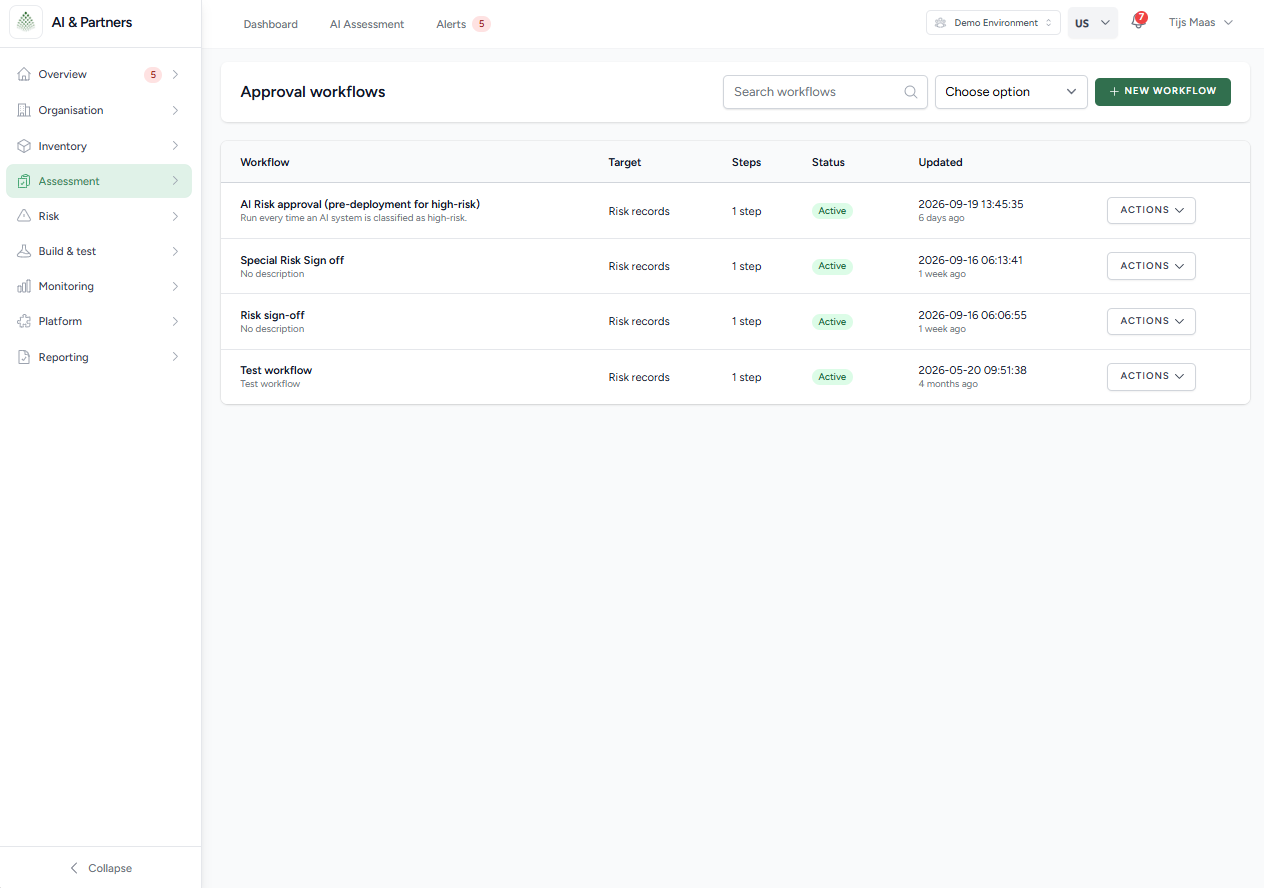The width and height of the screenshot is (1264, 888).
Task: Open the Risk sign-off workflow
Action: [x=272, y=315]
